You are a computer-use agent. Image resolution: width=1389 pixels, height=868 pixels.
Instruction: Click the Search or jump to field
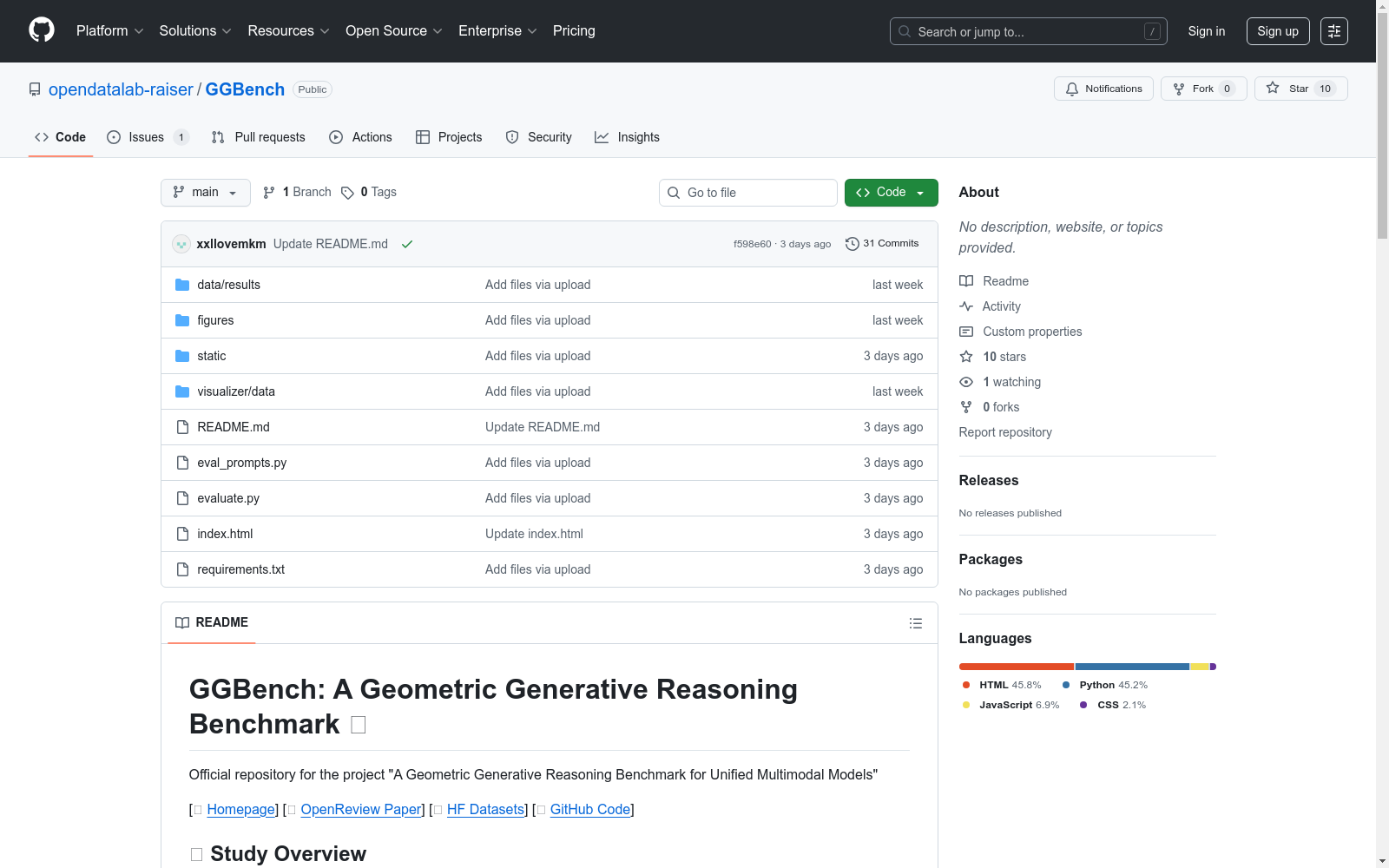[x=1029, y=31]
